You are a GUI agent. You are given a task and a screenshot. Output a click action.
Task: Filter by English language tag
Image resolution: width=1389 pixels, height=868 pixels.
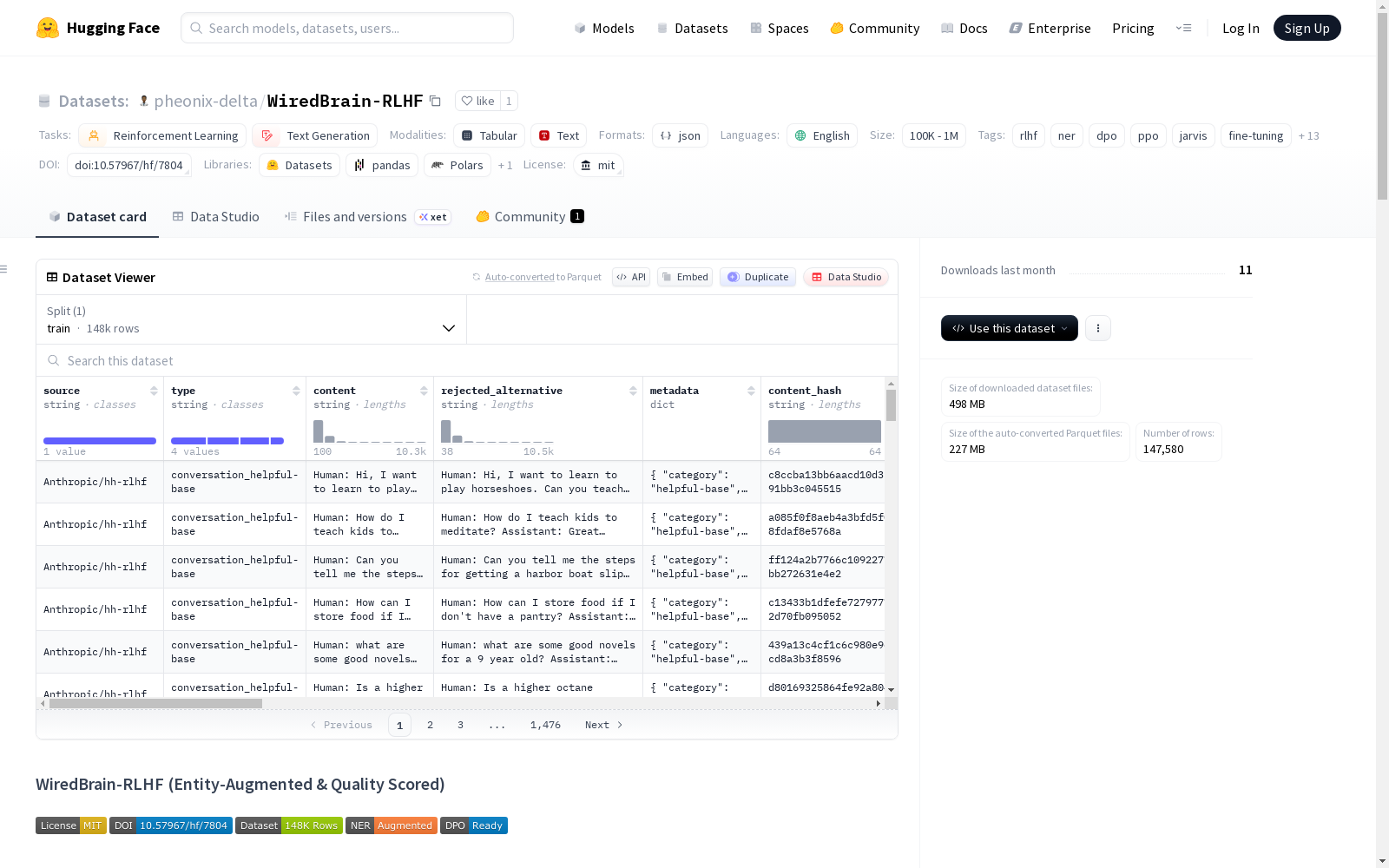click(x=822, y=135)
